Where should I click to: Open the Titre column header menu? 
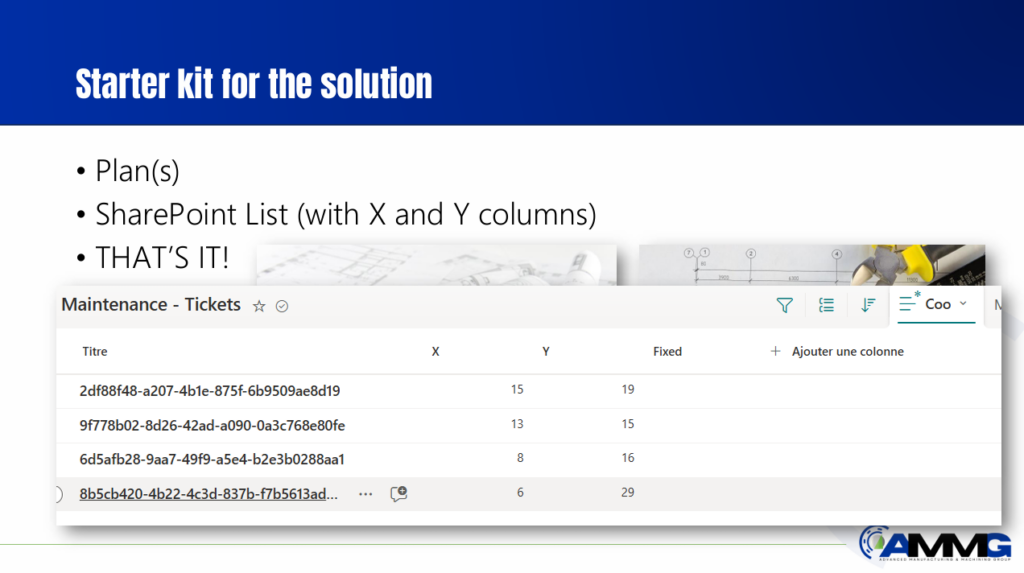pos(95,351)
